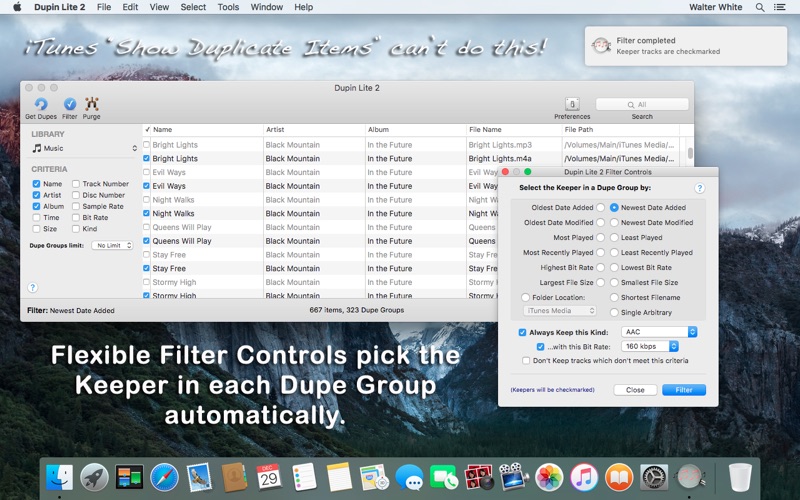Click the track list vertical scrollbar
The height and width of the screenshot is (500, 800).
point(689,155)
